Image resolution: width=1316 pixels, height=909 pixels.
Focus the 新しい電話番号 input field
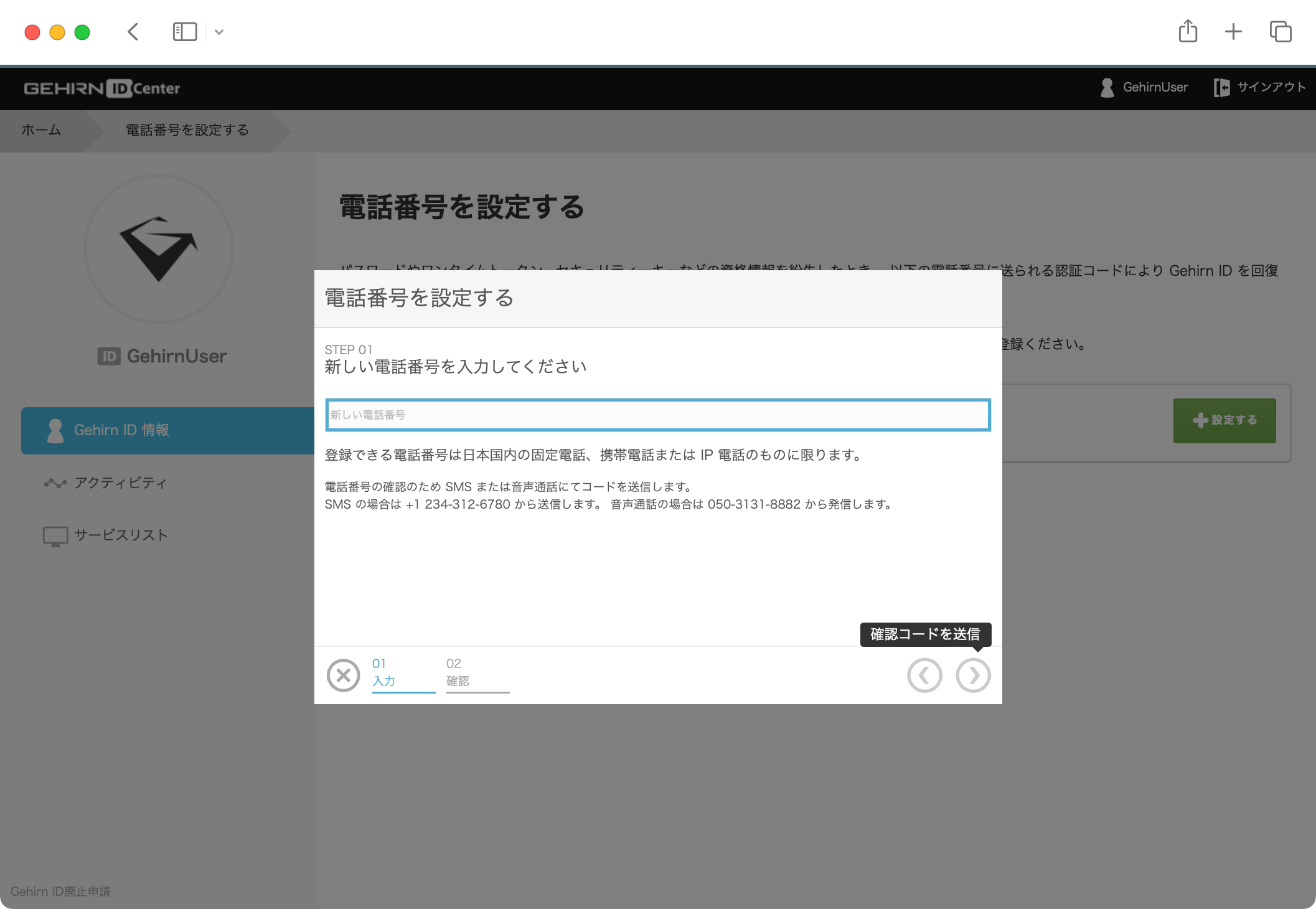coord(657,415)
